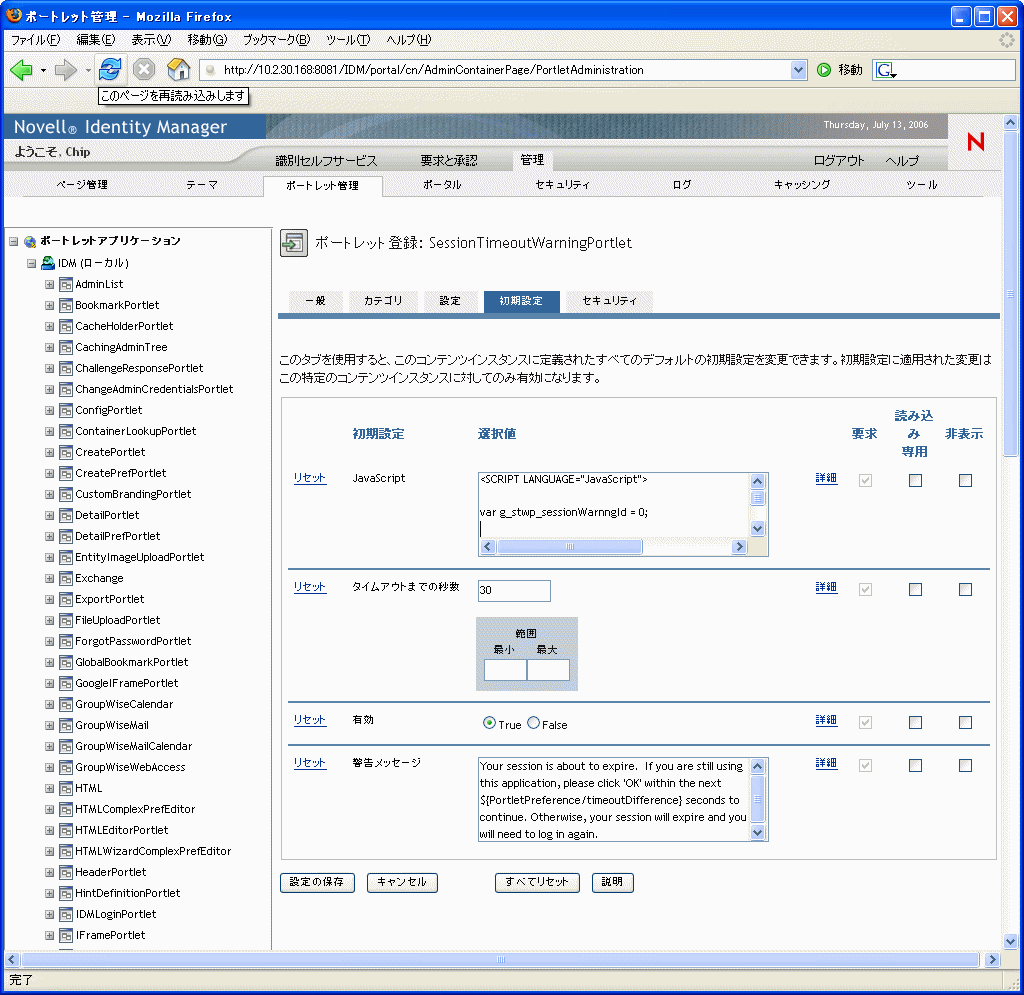
Task: Expand the GroupWiseCalendar node
Action: [x=49, y=704]
